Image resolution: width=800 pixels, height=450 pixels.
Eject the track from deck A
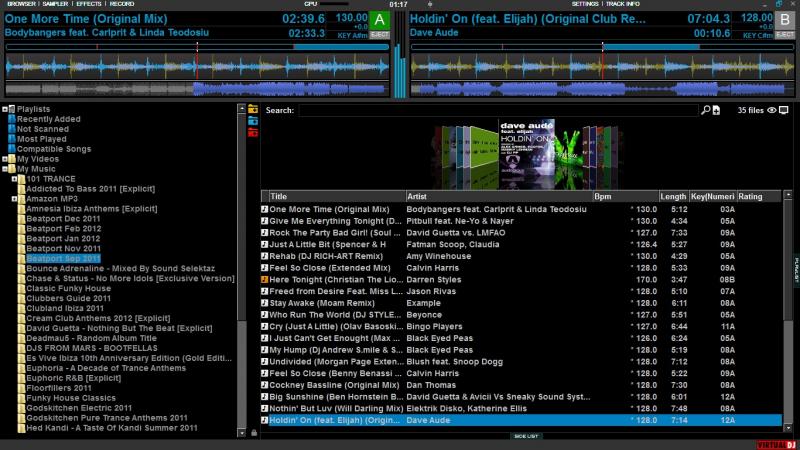point(380,35)
